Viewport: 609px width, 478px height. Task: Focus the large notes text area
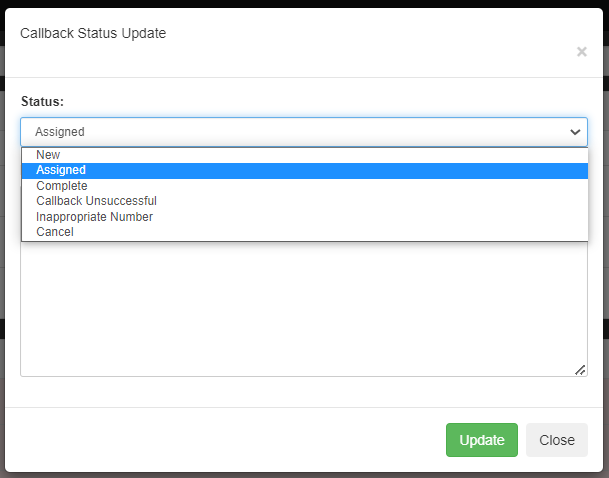click(x=304, y=309)
